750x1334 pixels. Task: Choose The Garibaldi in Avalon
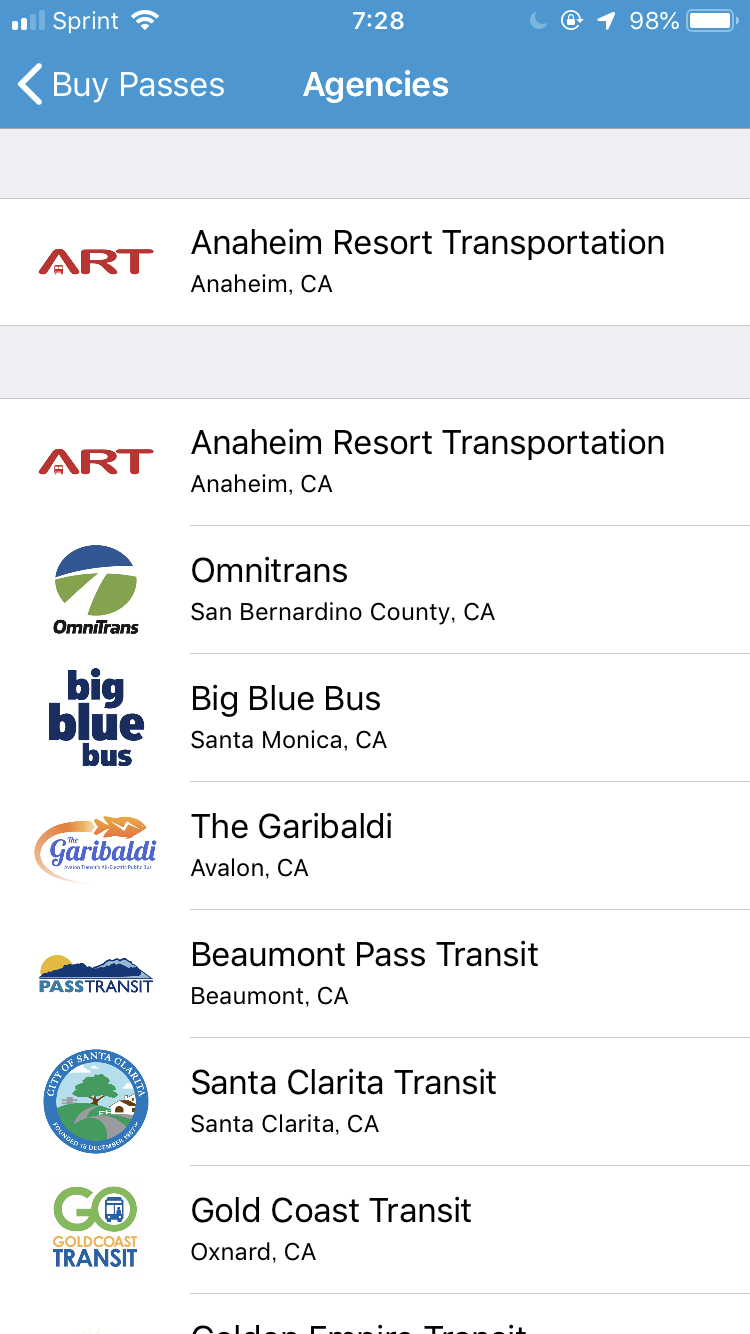(375, 846)
